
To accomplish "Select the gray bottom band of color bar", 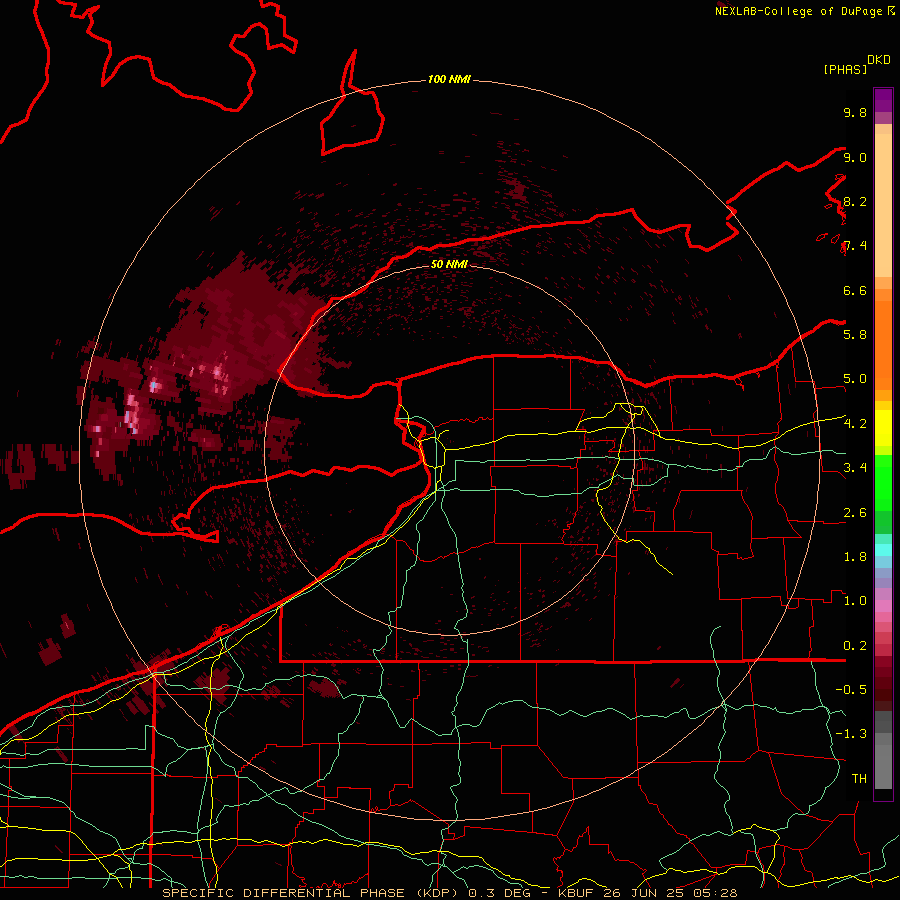I will (883, 750).
